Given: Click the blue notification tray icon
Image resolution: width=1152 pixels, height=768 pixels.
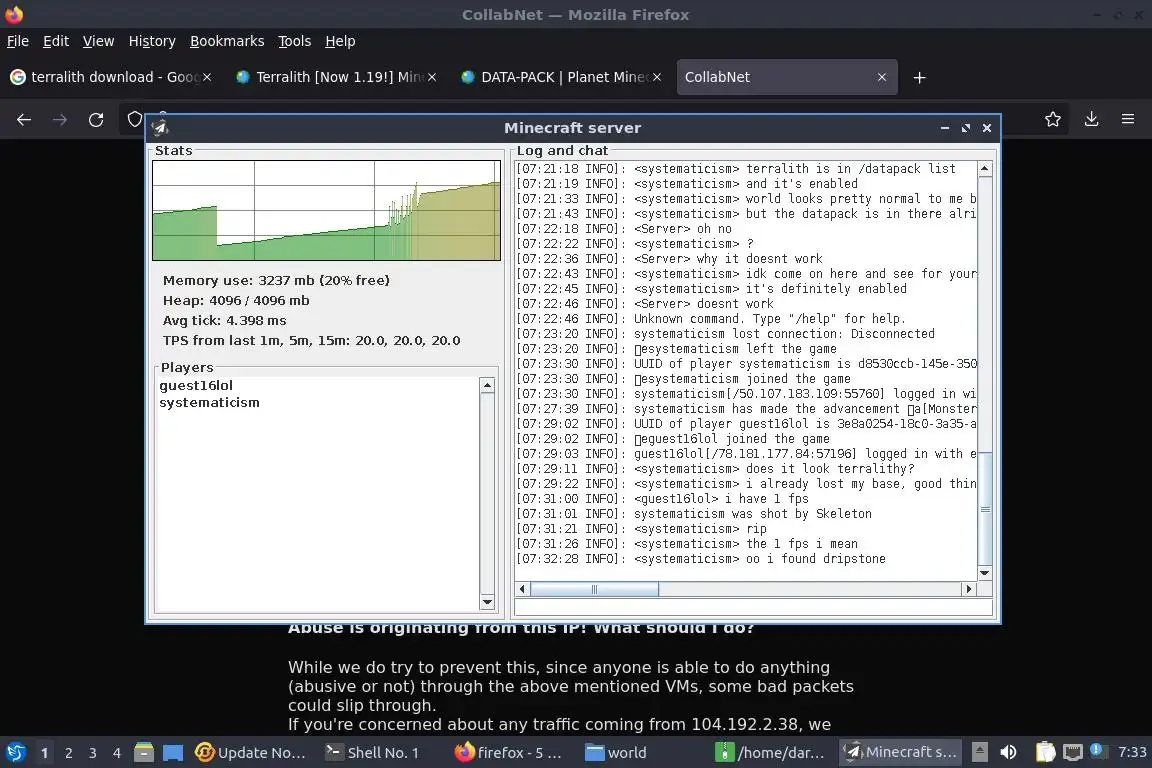Looking at the screenshot, I should pyautogui.click(x=1096, y=750).
